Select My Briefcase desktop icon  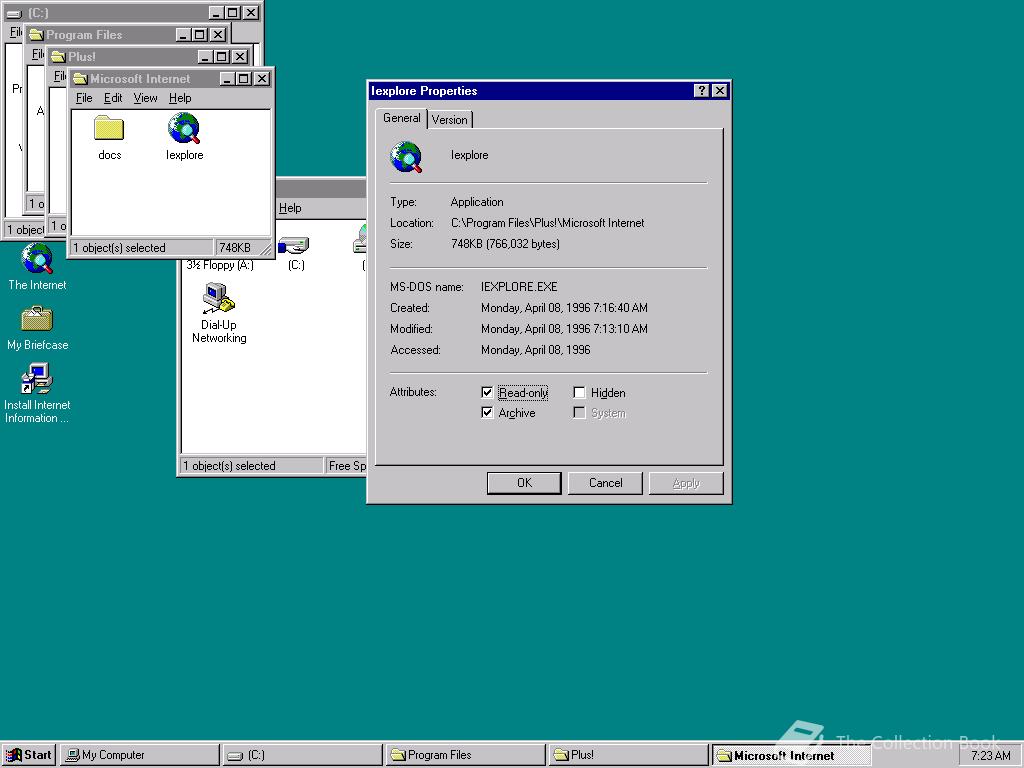tap(37, 319)
